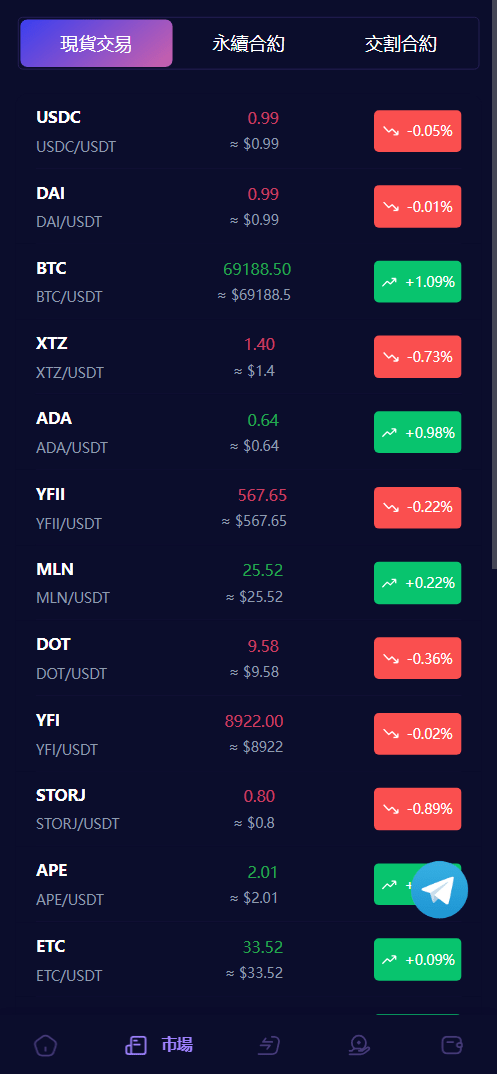Open the DAI -0.01% change badge

418,206
